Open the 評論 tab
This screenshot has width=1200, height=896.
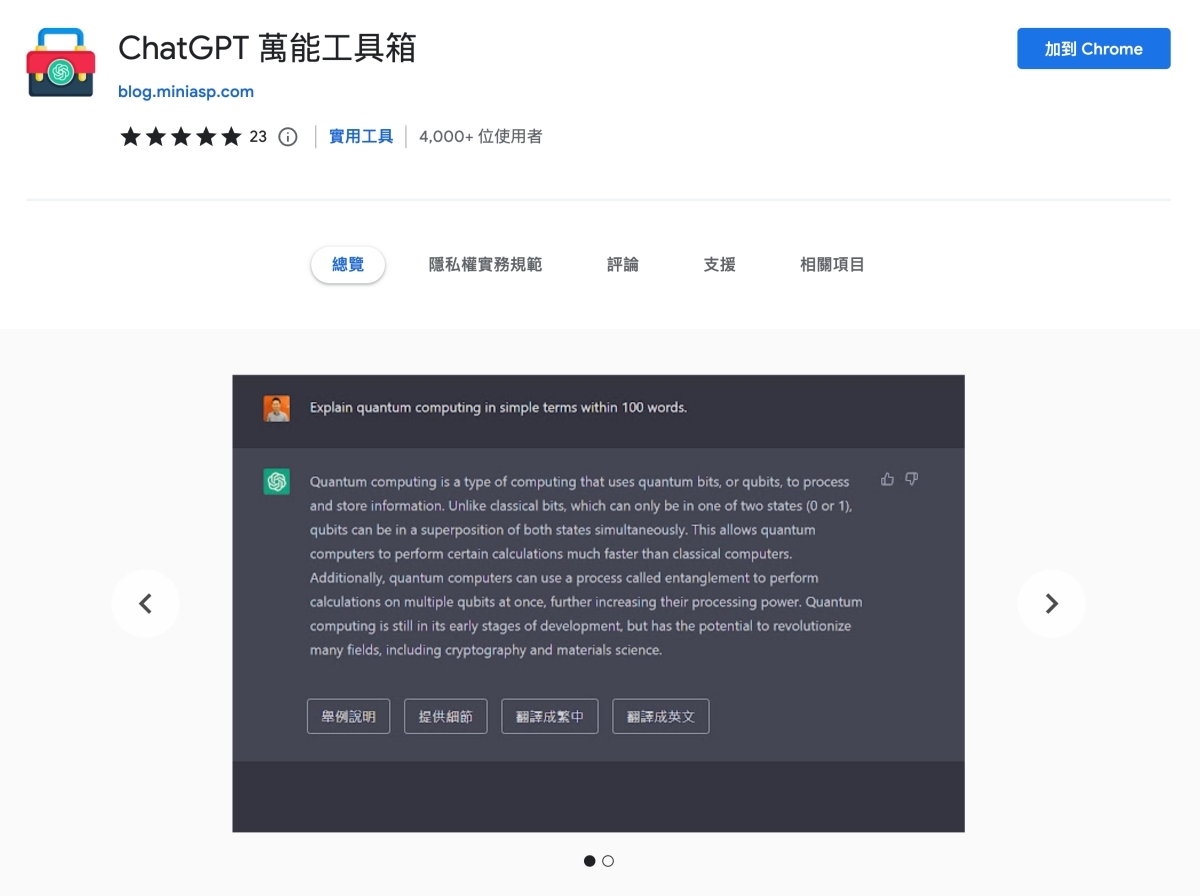(623, 265)
